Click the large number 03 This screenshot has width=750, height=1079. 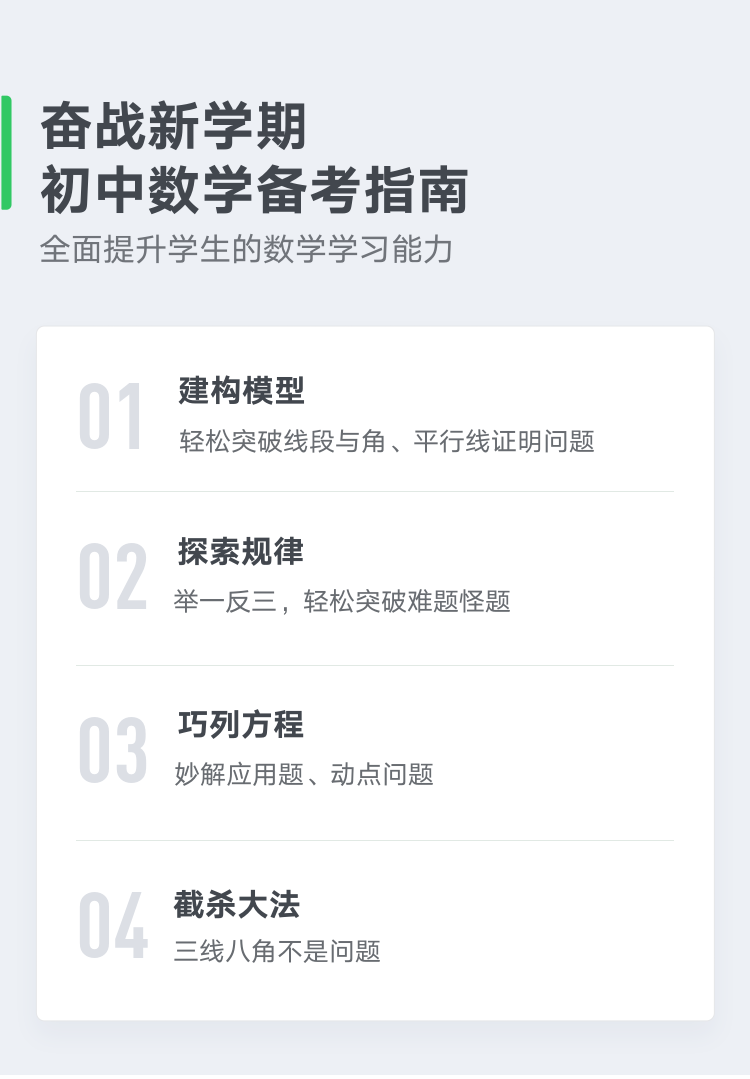coord(113,750)
